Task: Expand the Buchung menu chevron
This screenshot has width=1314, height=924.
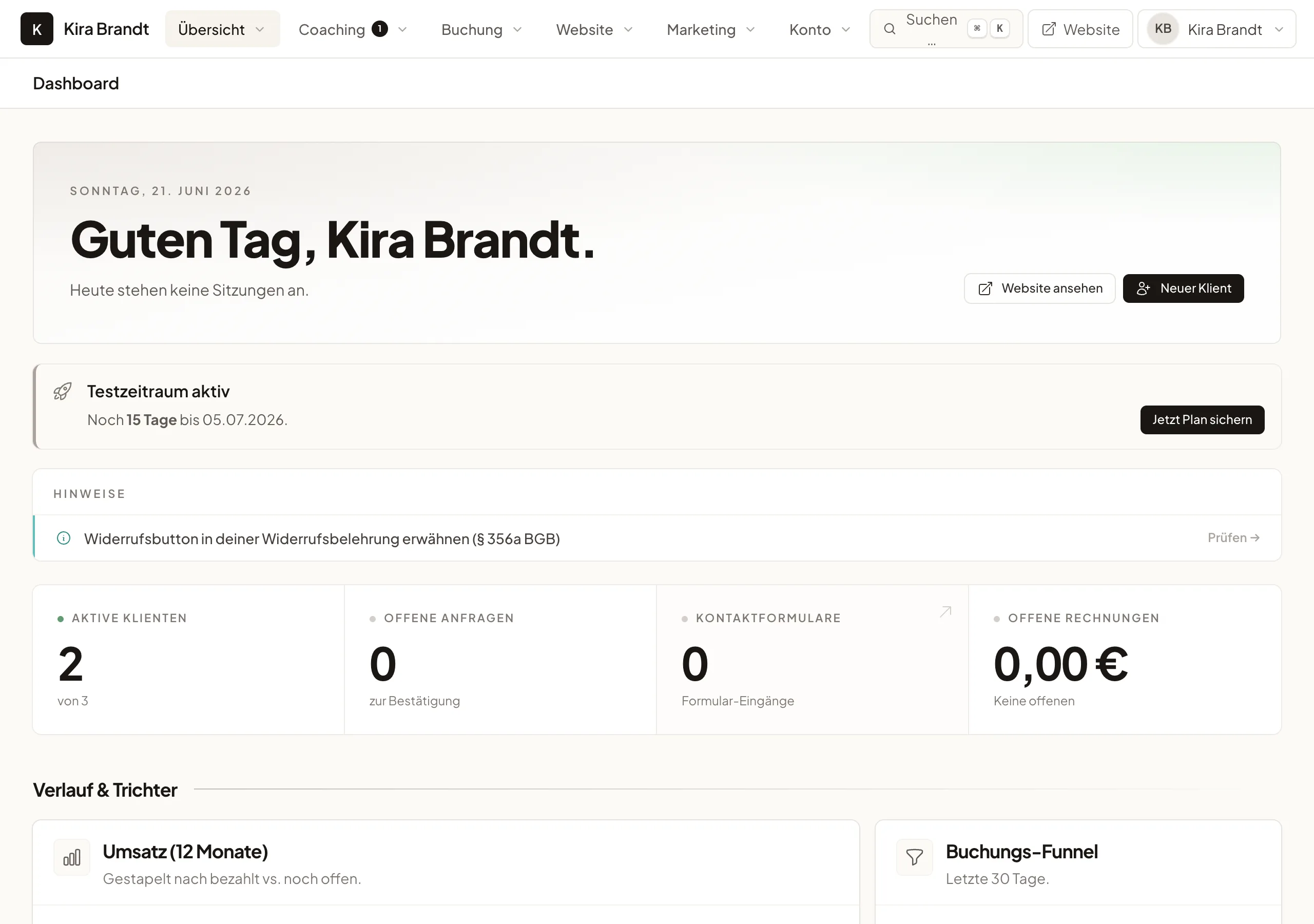Action: click(517, 29)
